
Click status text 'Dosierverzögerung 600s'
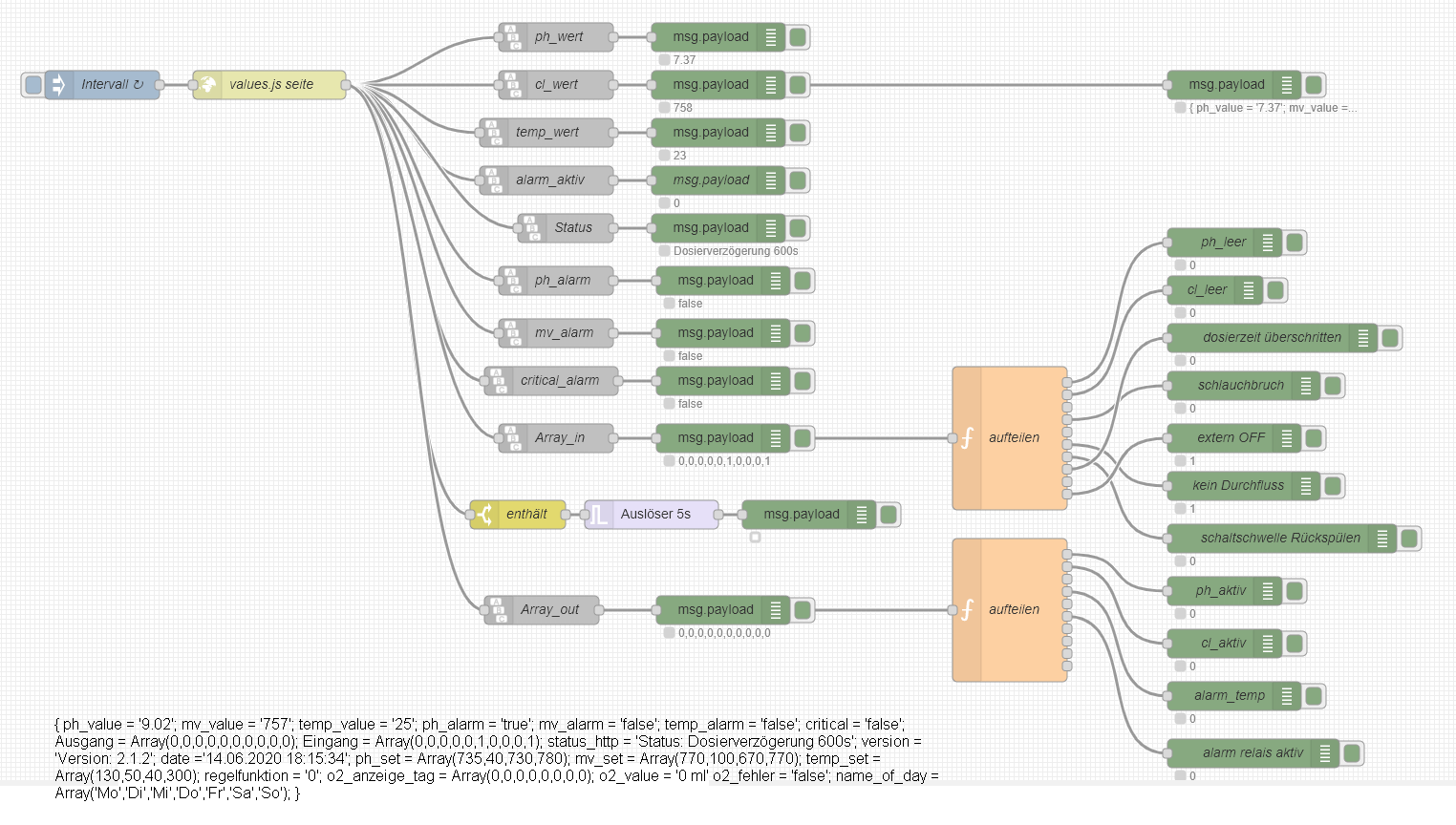point(736,251)
